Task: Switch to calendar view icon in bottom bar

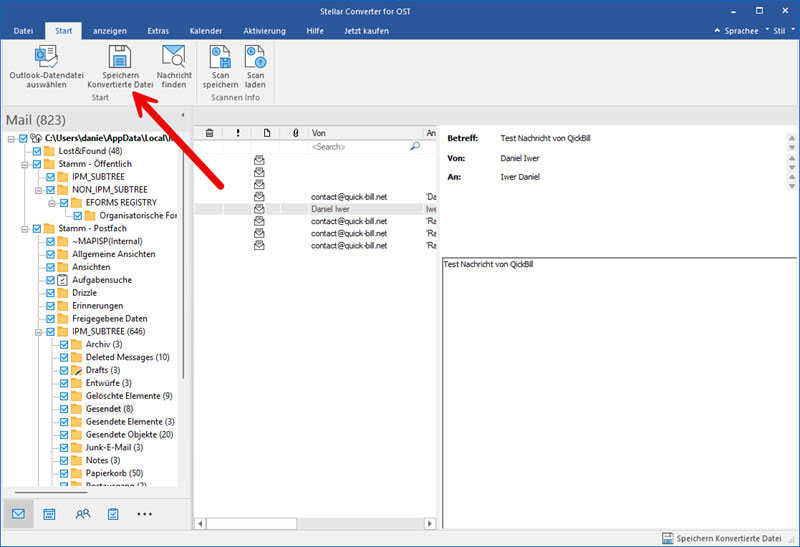Action: coord(50,514)
